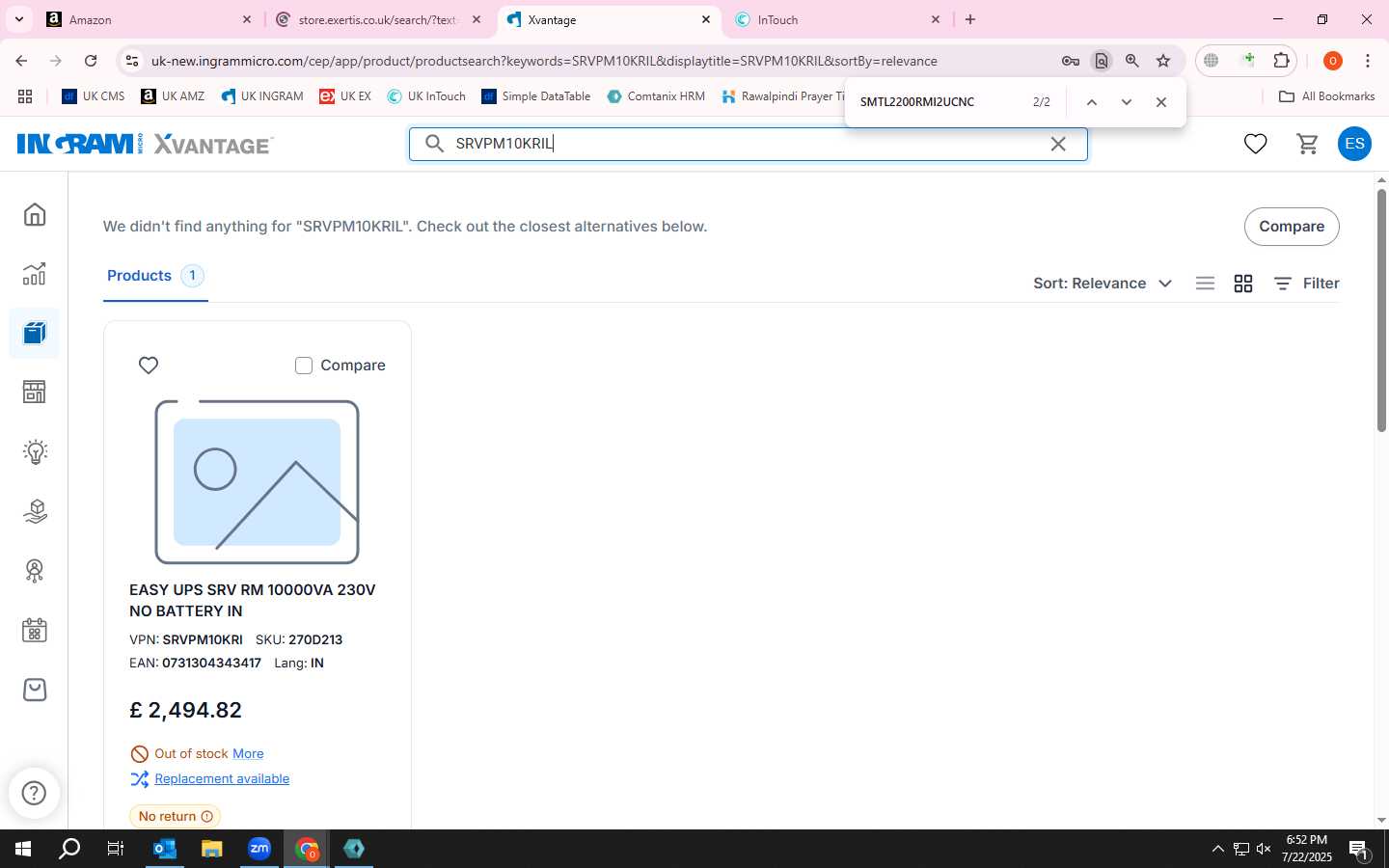Click the Ingram Micro Xvantage logo
Viewport: 1389px width, 868px height.
(x=146, y=144)
